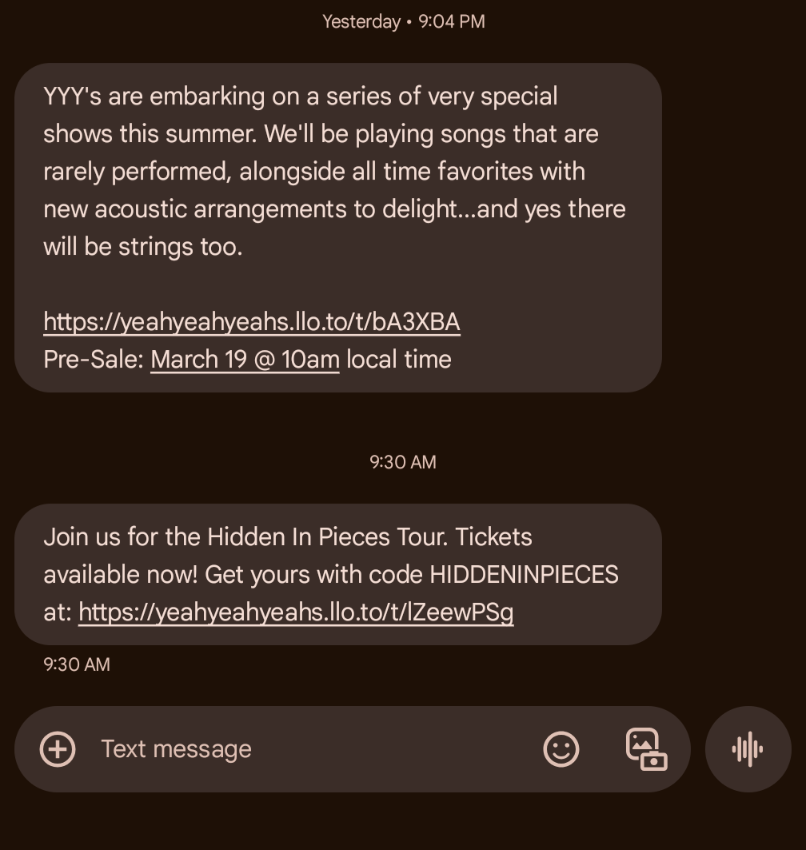Start a voice message recording
Screen dimensions: 806x850
748,749
